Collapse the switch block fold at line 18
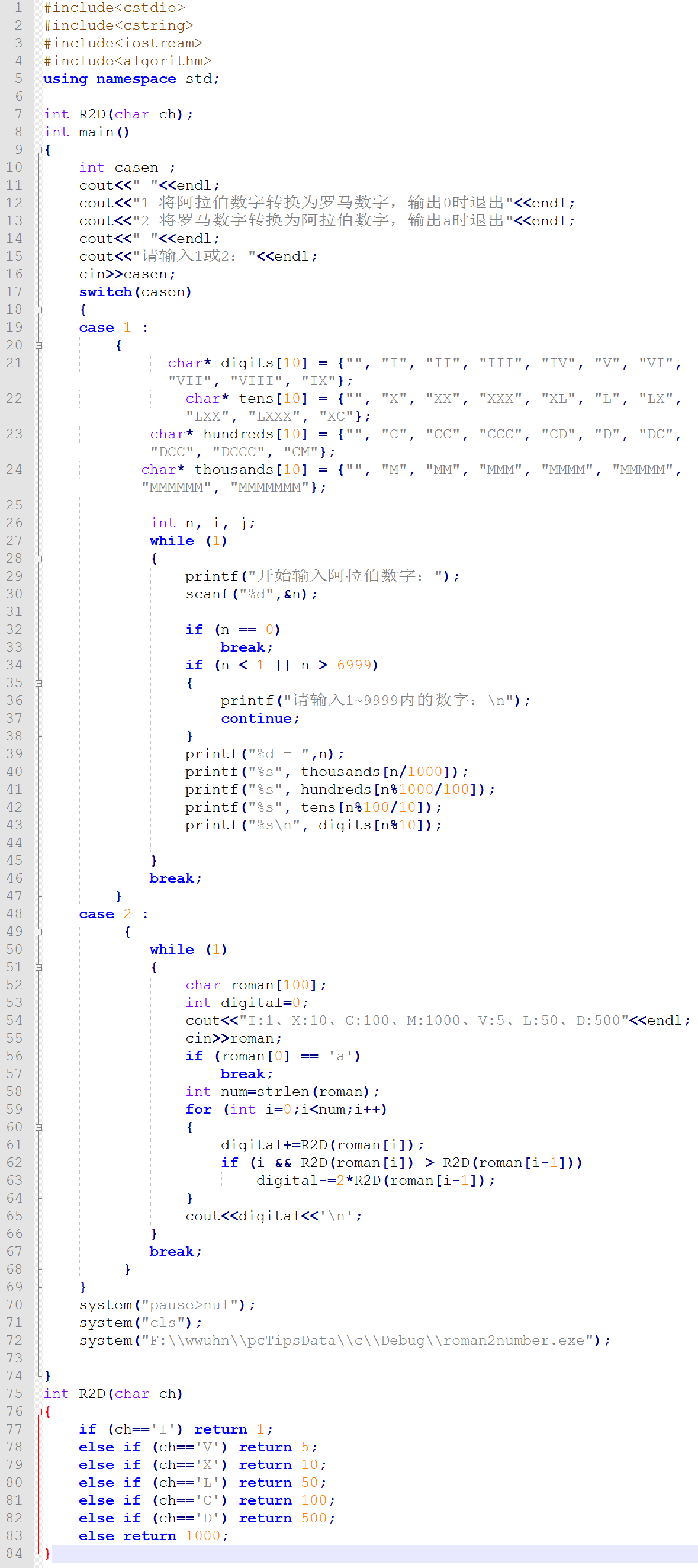 click(38, 310)
